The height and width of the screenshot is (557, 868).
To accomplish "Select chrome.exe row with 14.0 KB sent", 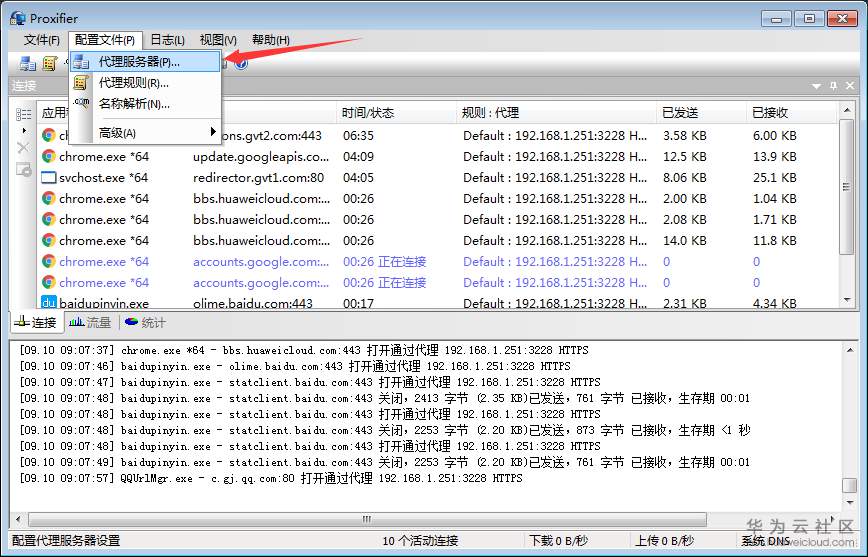I will [x=437, y=241].
